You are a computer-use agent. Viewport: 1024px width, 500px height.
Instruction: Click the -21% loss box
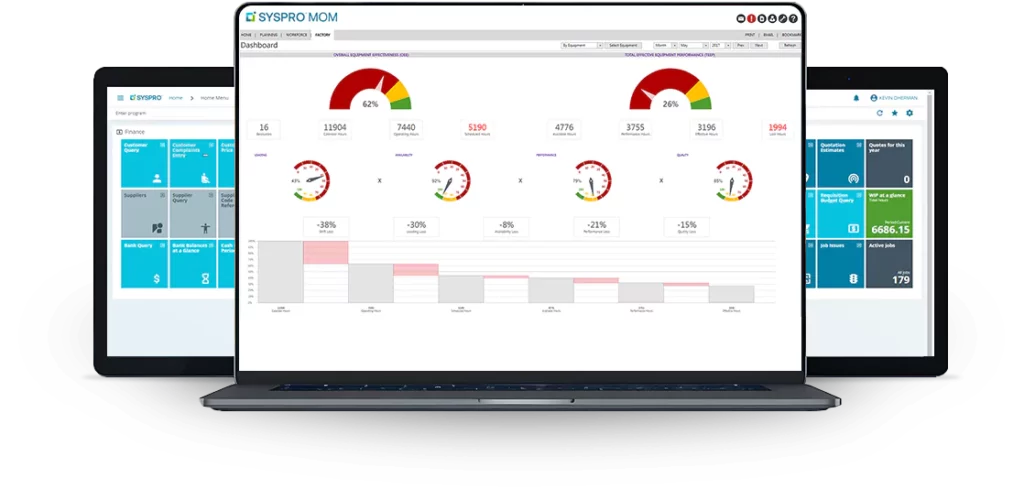pyautogui.click(x=597, y=227)
